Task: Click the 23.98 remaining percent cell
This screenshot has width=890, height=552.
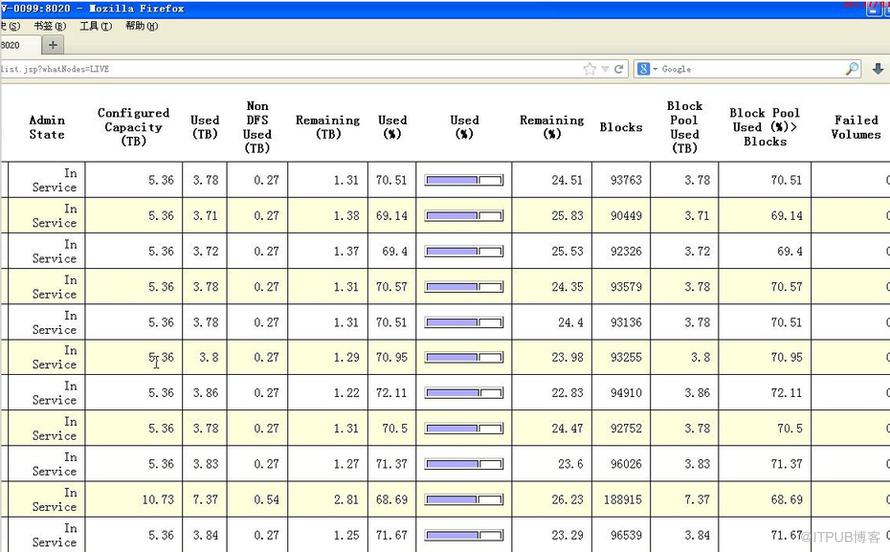Action: [x=552, y=357]
